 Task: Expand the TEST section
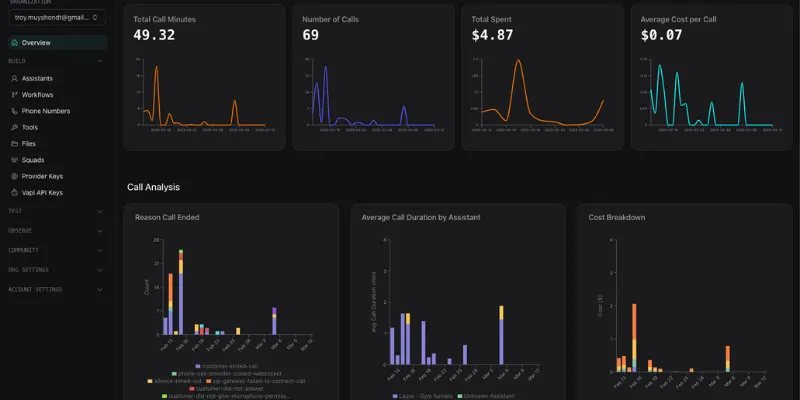[99, 211]
